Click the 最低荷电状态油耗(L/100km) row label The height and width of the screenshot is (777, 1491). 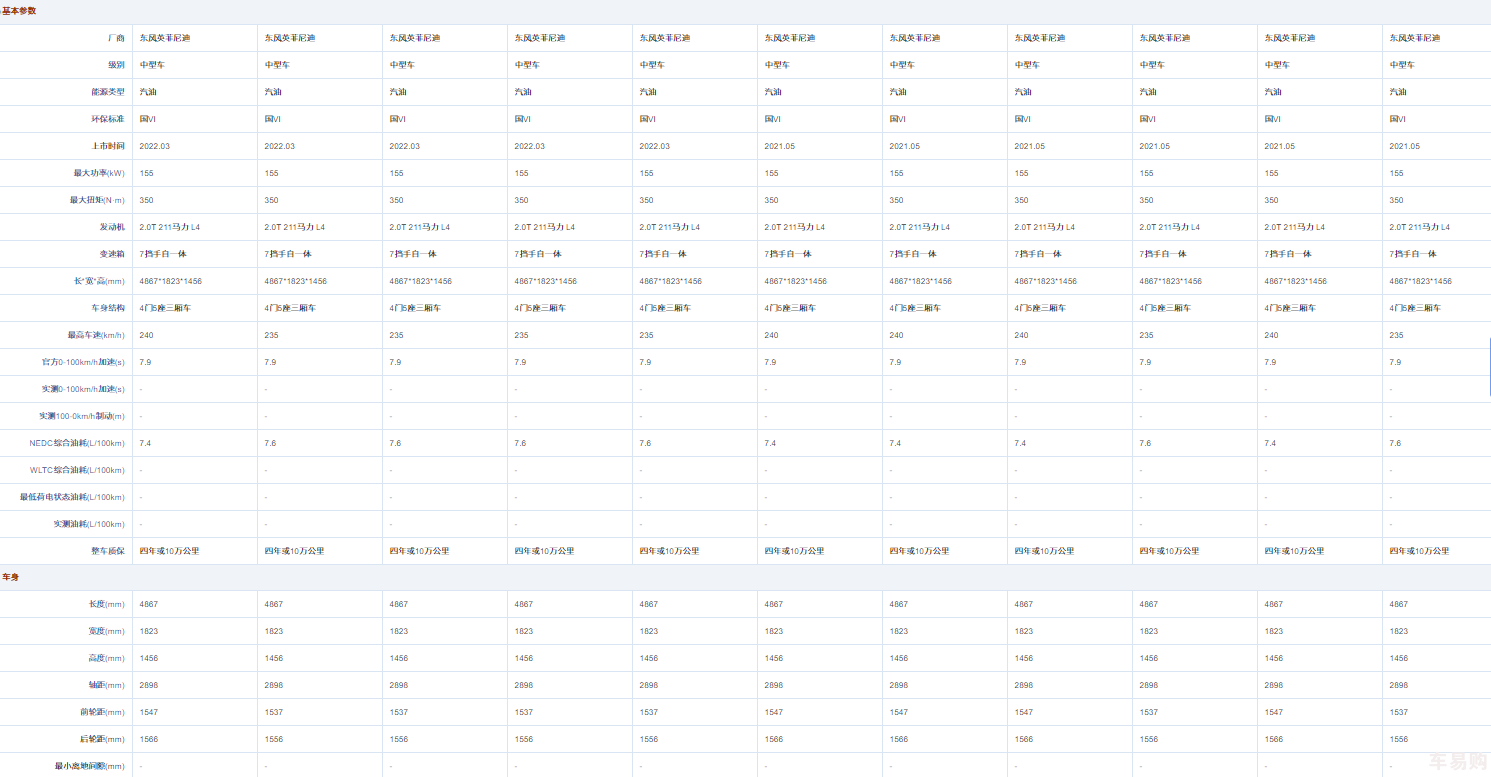coord(72,497)
